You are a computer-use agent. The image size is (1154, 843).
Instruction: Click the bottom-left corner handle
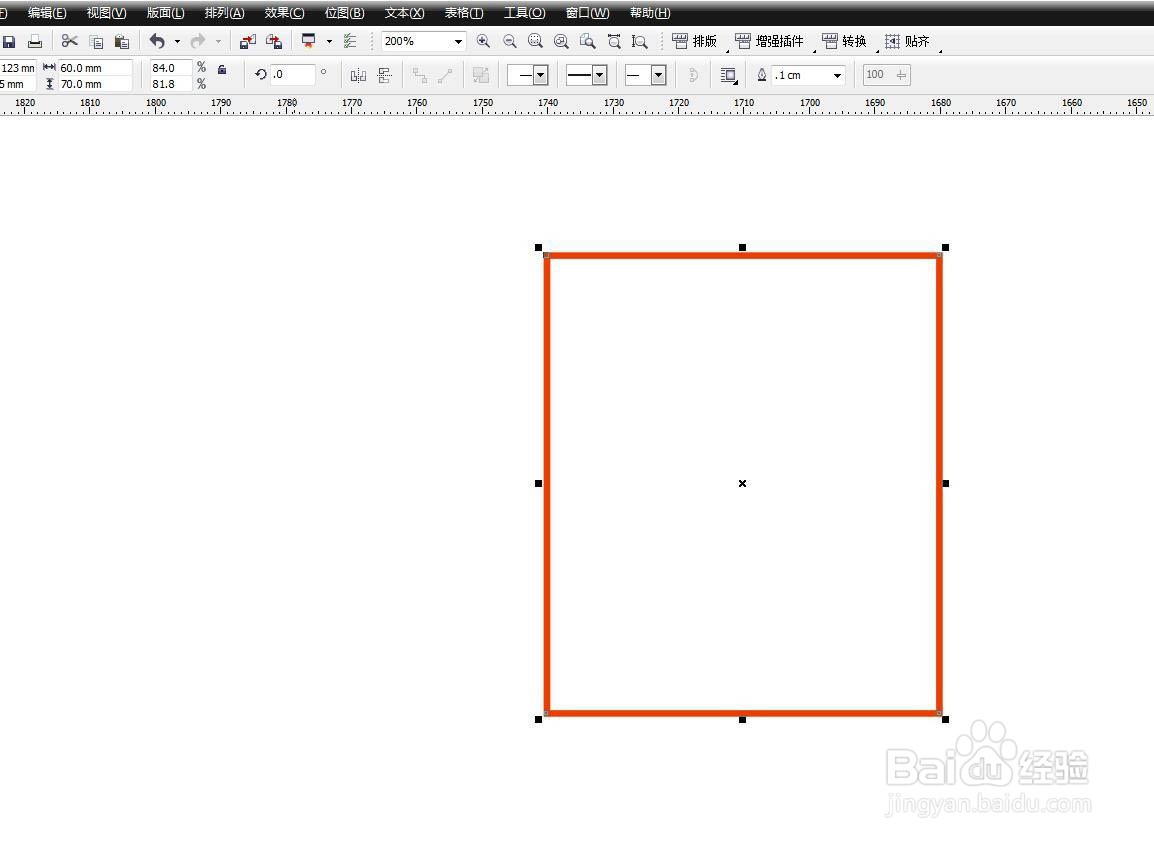pyautogui.click(x=539, y=719)
